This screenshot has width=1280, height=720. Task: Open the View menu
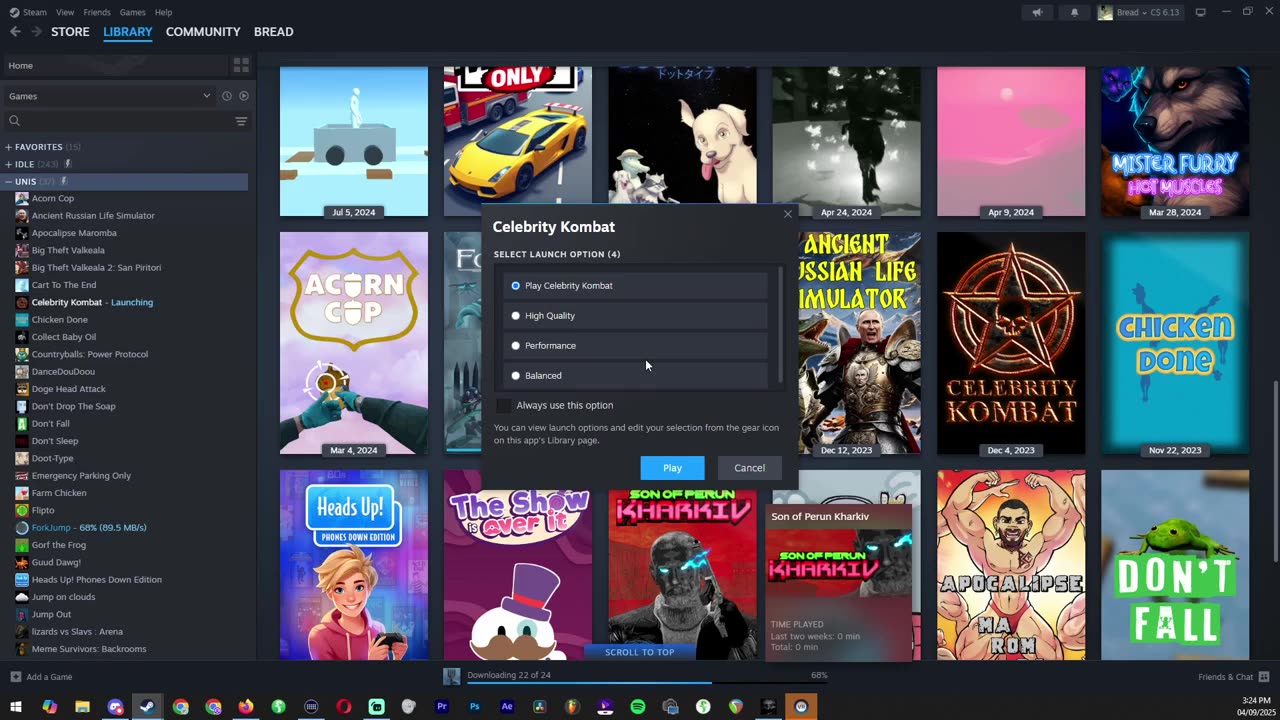(65, 12)
